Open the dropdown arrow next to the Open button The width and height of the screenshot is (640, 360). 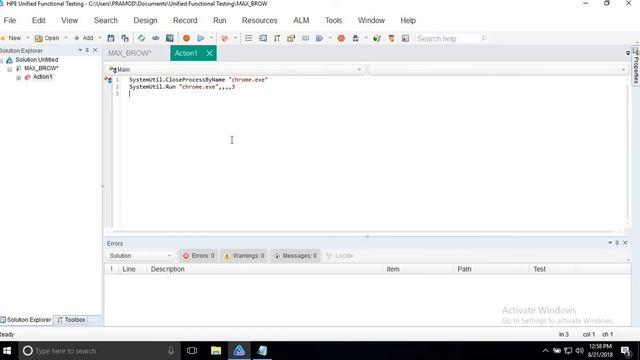66,38
